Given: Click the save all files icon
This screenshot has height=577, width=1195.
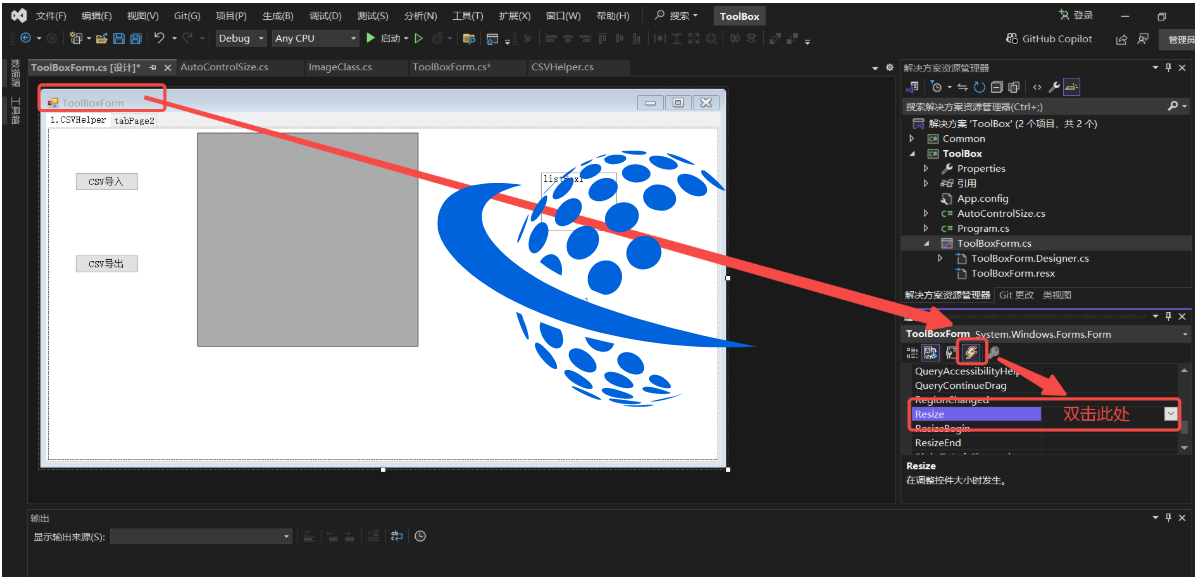Looking at the screenshot, I should tap(135, 38).
